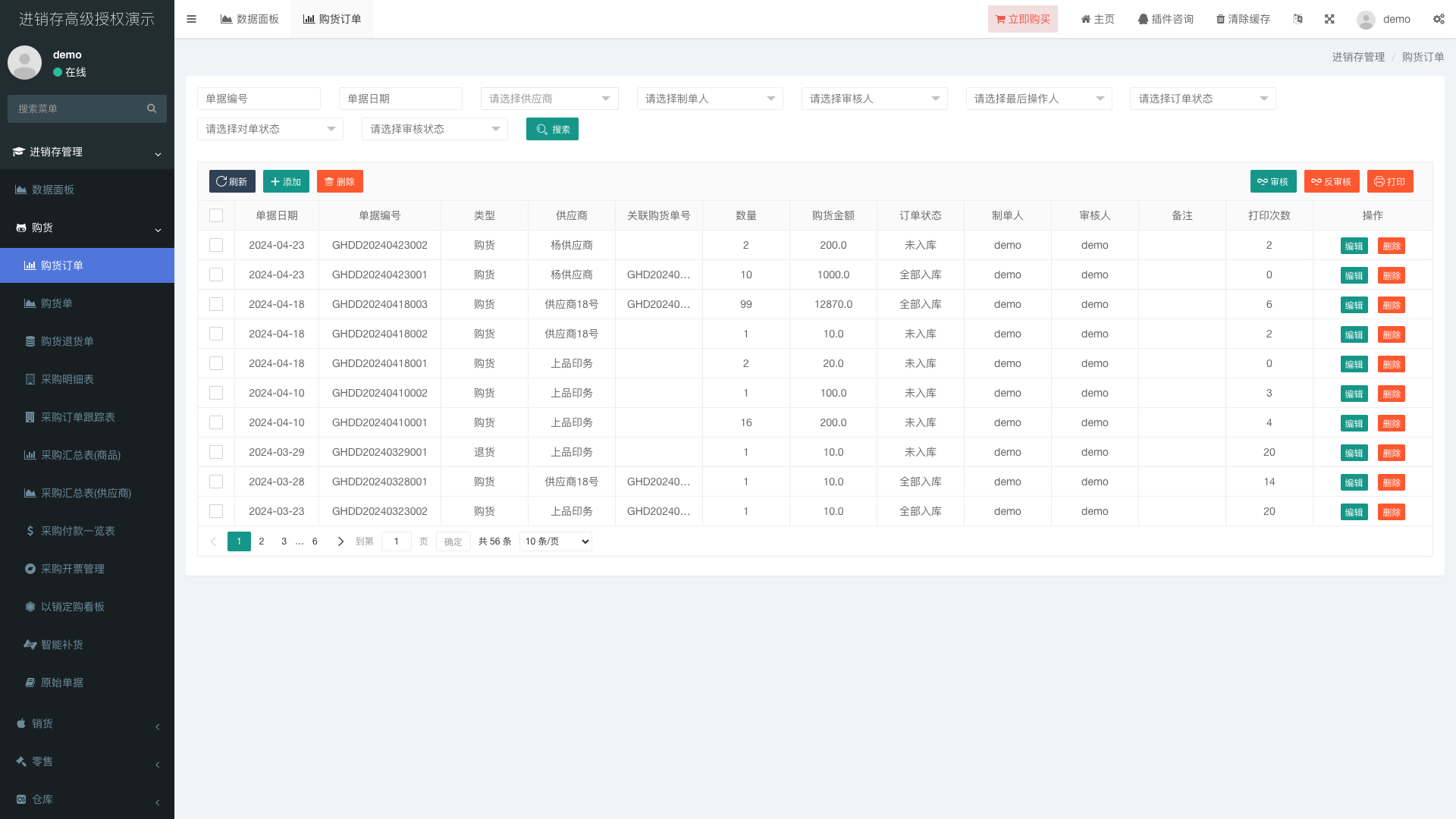Open 采购开票管理 sidebar item
The height and width of the screenshot is (819, 1456).
[87, 569]
